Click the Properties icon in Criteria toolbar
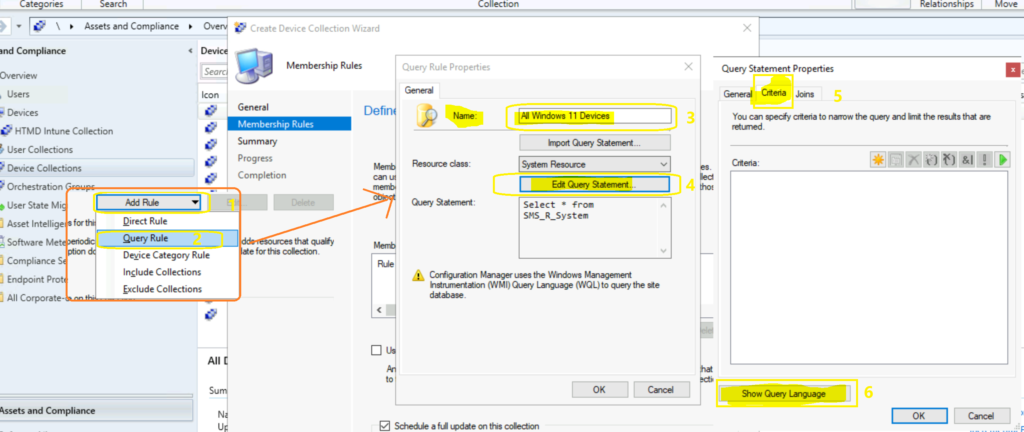1024x432 pixels. coord(894,160)
